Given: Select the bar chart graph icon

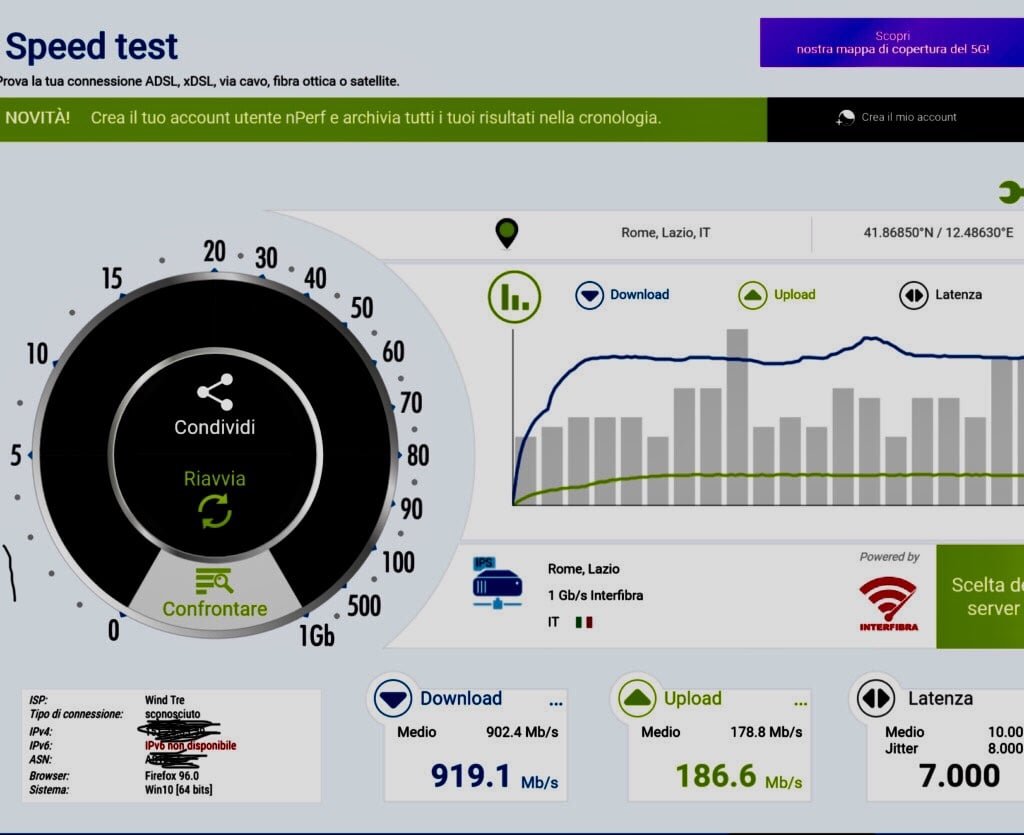Looking at the screenshot, I should 515,297.
